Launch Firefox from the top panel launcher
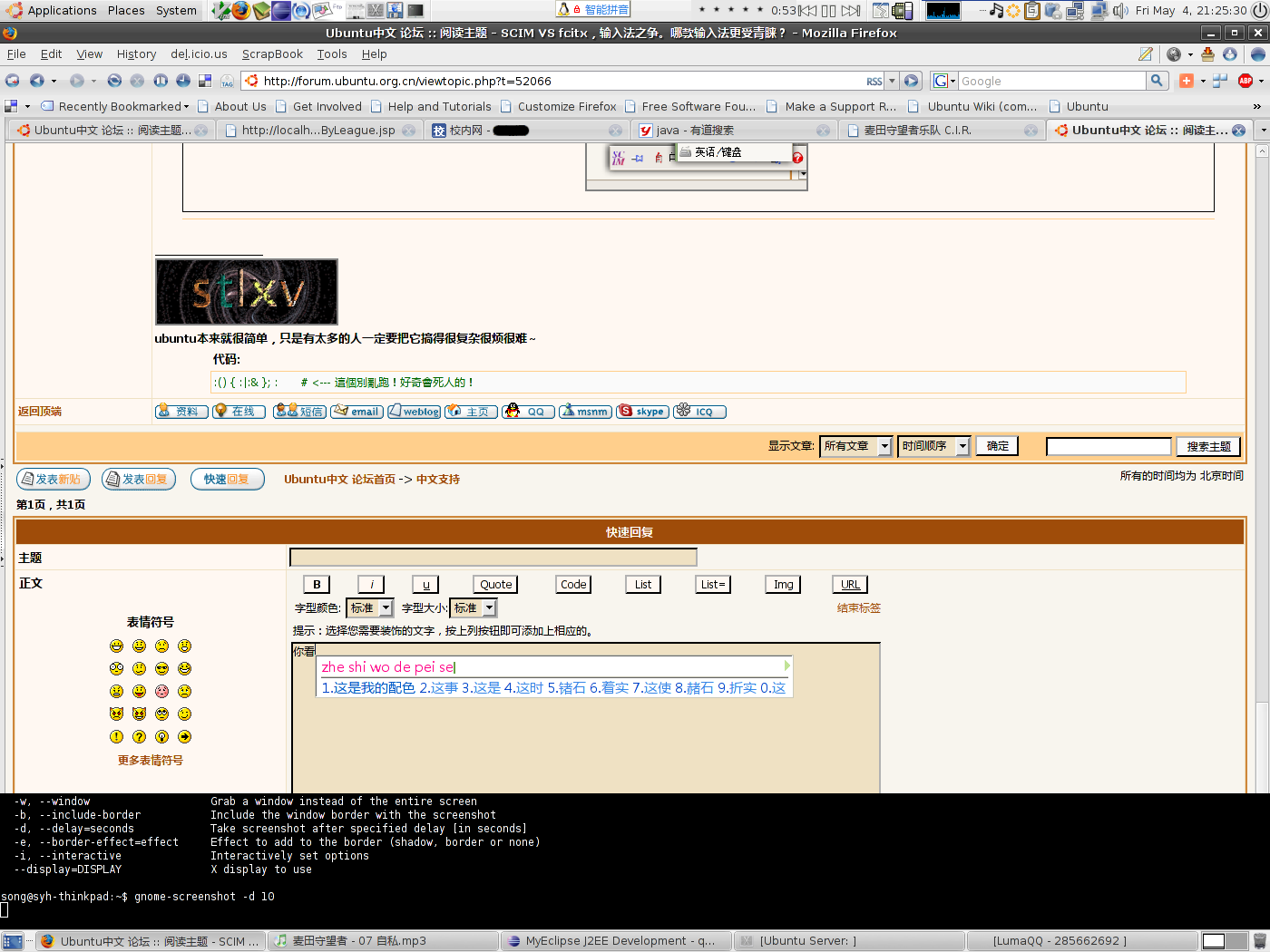 (240, 11)
